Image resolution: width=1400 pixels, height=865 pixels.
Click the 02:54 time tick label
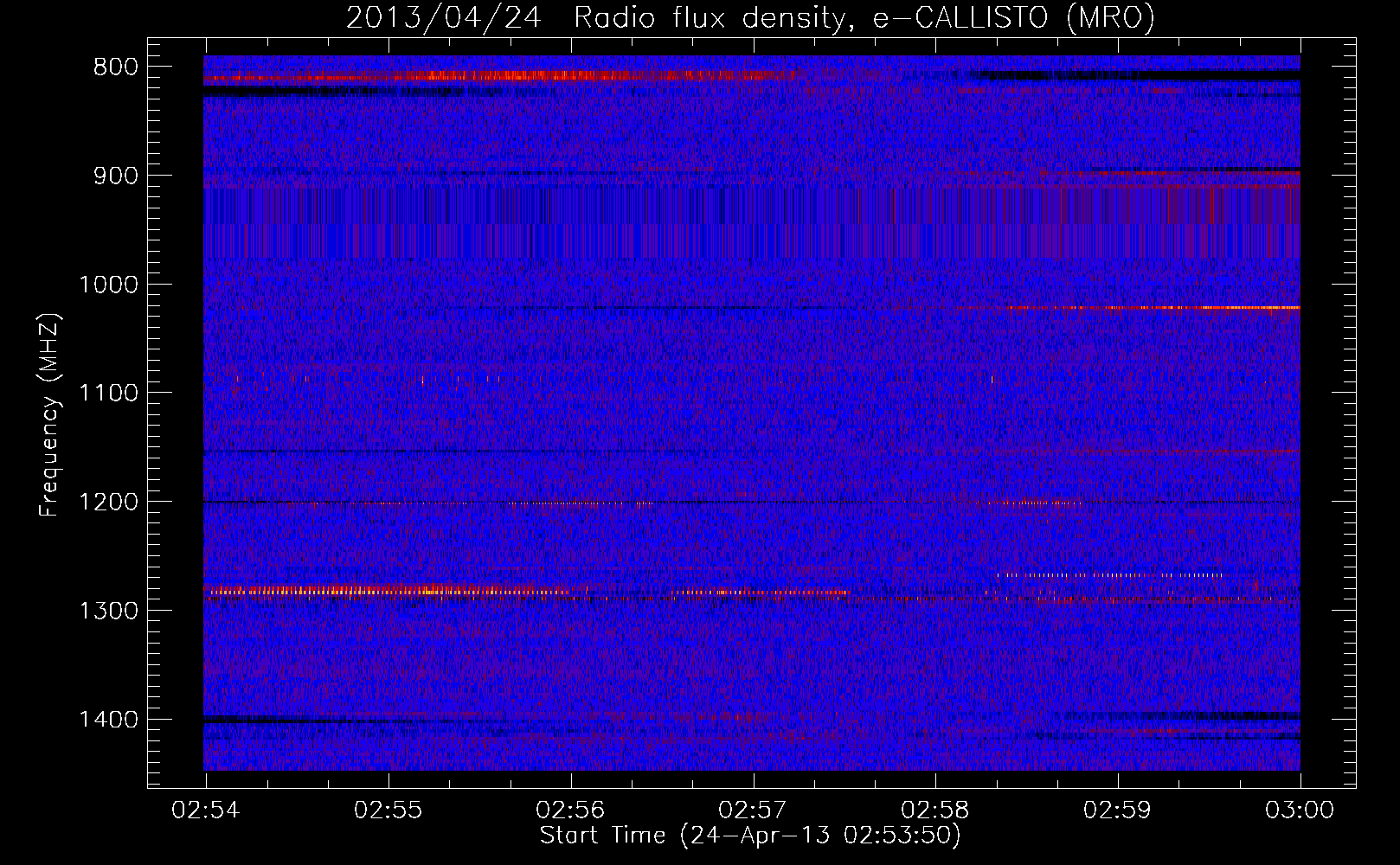tap(206, 810)
